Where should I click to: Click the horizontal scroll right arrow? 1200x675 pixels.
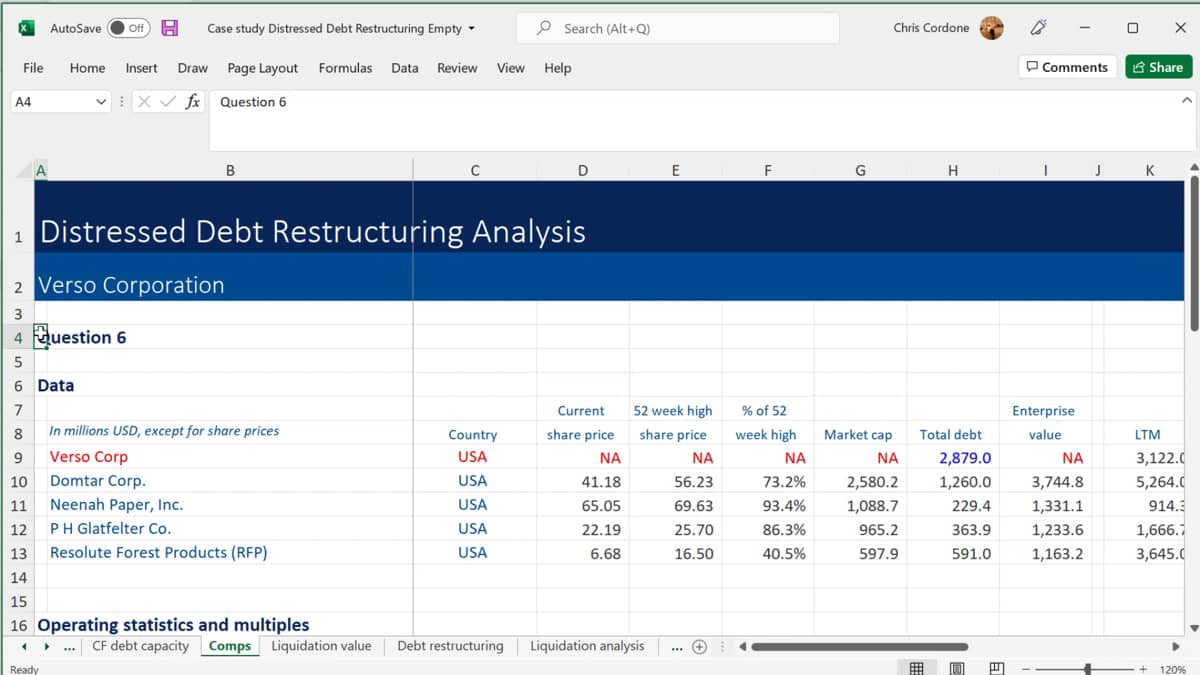[1176, 647]
